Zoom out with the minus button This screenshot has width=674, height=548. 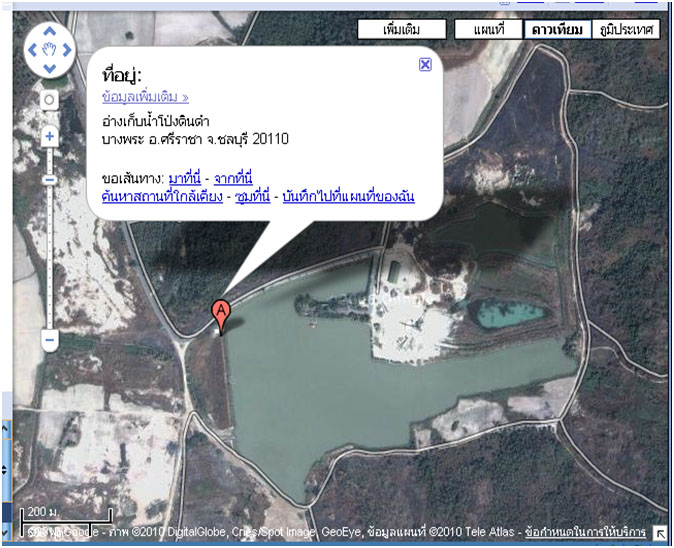[x=50, y=340]
